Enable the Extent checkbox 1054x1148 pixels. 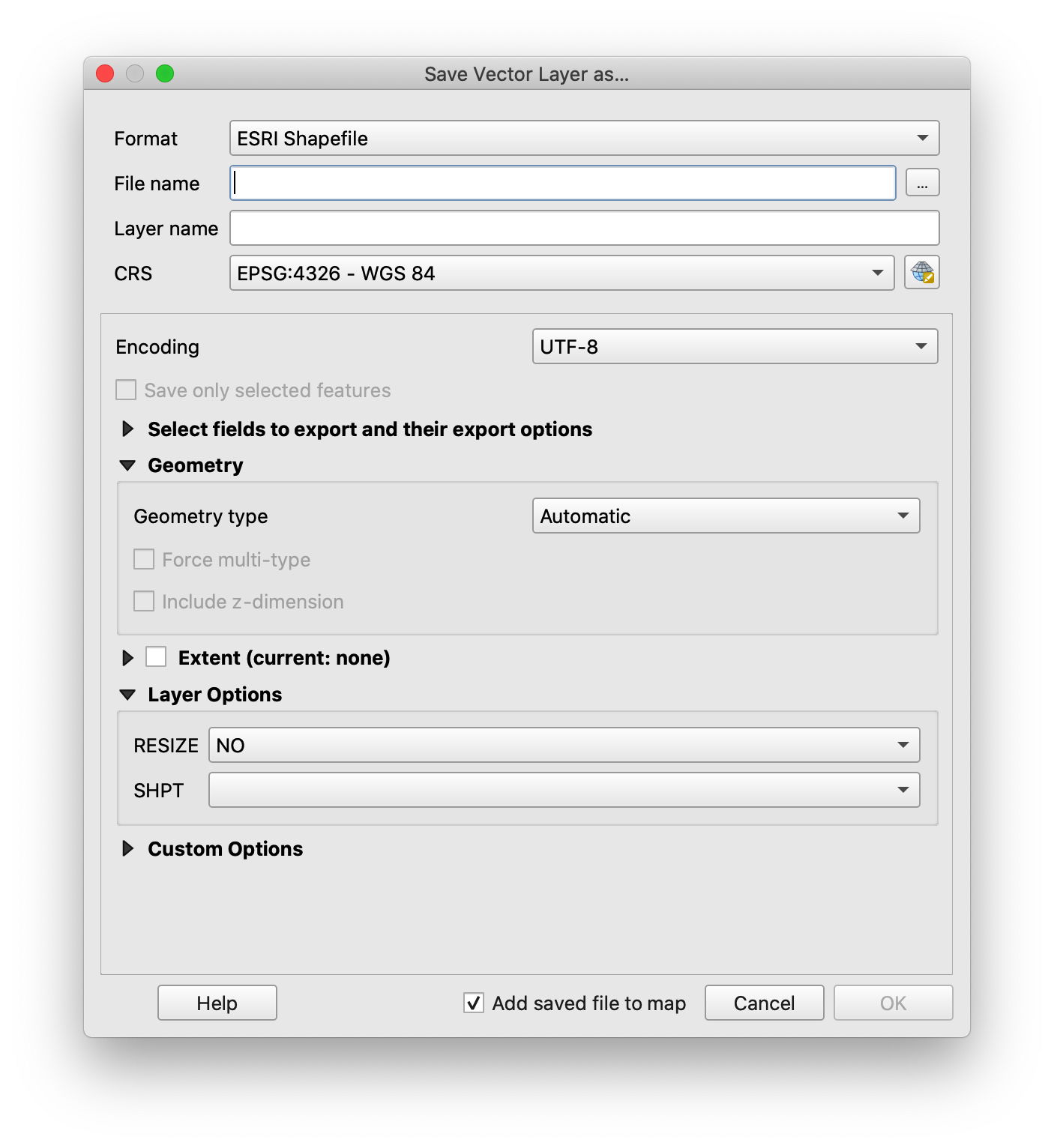(x=156, y=657)
